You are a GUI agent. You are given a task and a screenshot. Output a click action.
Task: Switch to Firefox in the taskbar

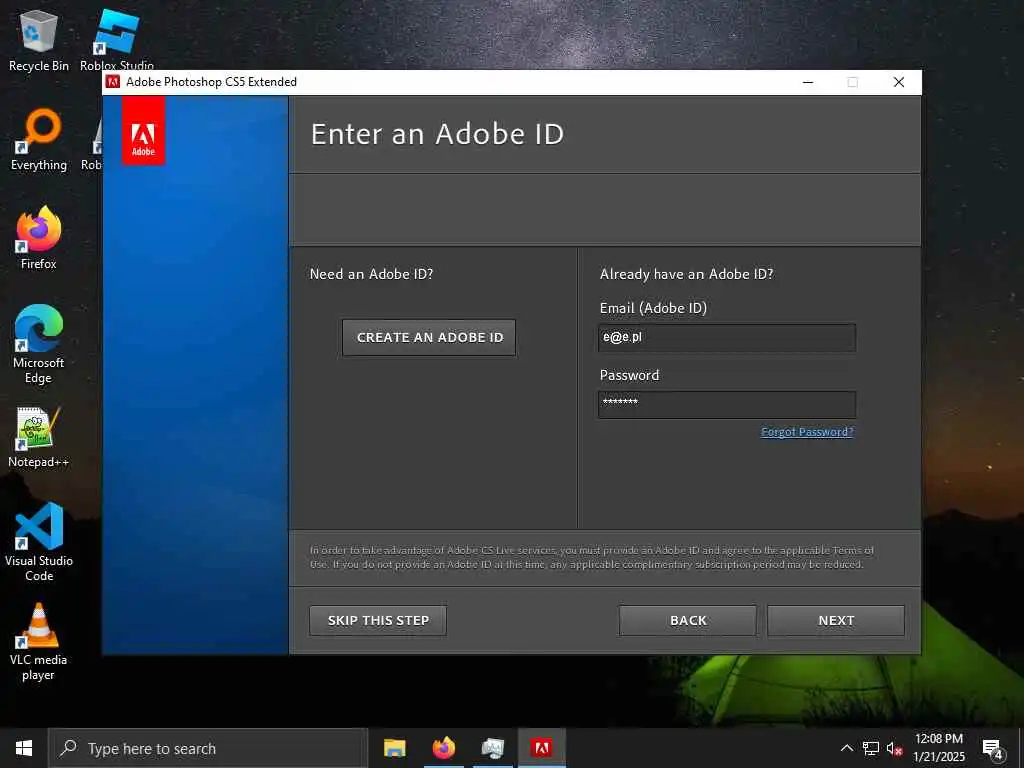click(443, 748)
